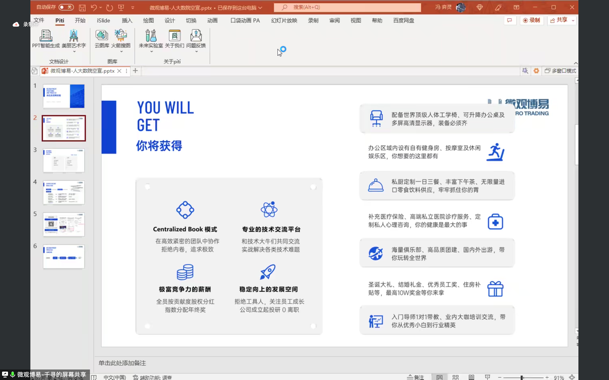Click the 多窗口模式 button
The width and height of the screenshot is (609, 380).
coord(560,71)
